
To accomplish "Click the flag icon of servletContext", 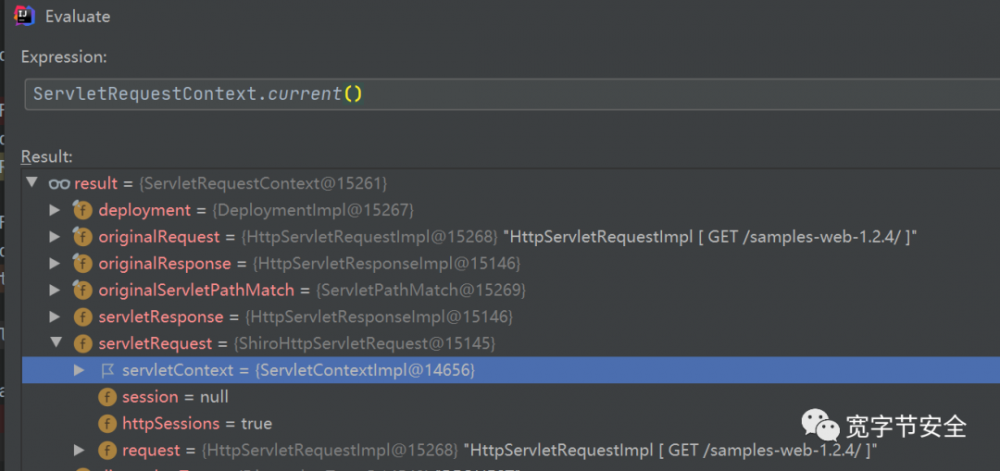I will pos(107,370).
